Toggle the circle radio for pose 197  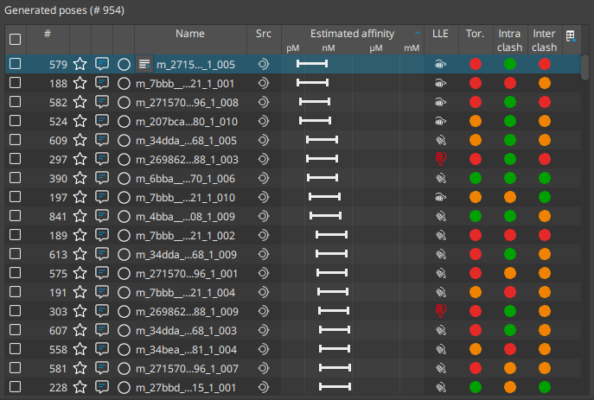(124, 197)
